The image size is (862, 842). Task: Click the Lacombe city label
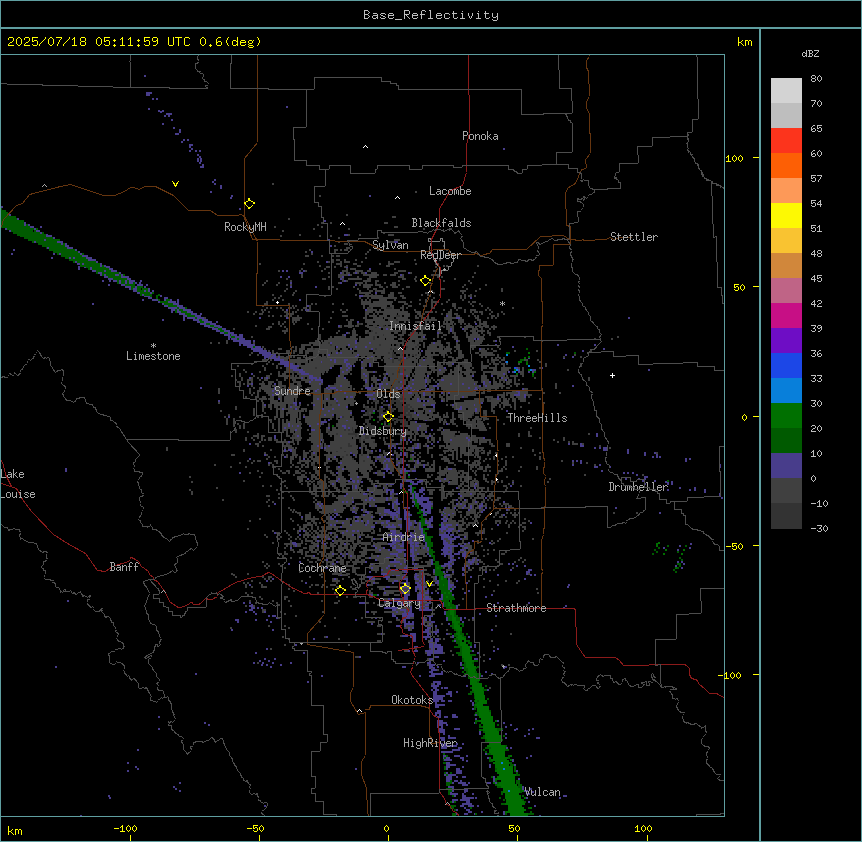click(450, 191)
